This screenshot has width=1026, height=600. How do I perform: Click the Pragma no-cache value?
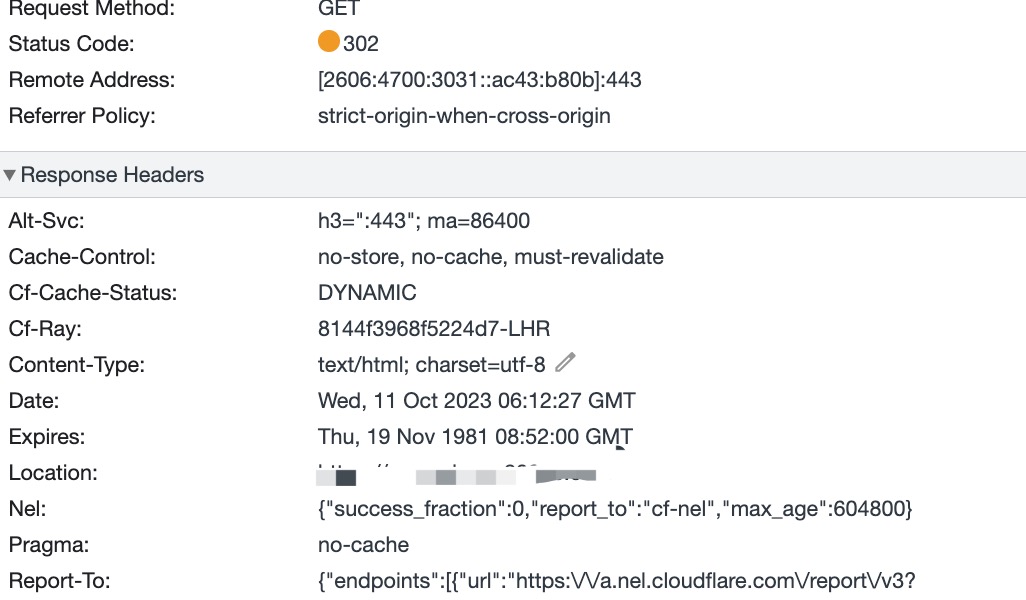pyautogui.click(x=363, y=544)
